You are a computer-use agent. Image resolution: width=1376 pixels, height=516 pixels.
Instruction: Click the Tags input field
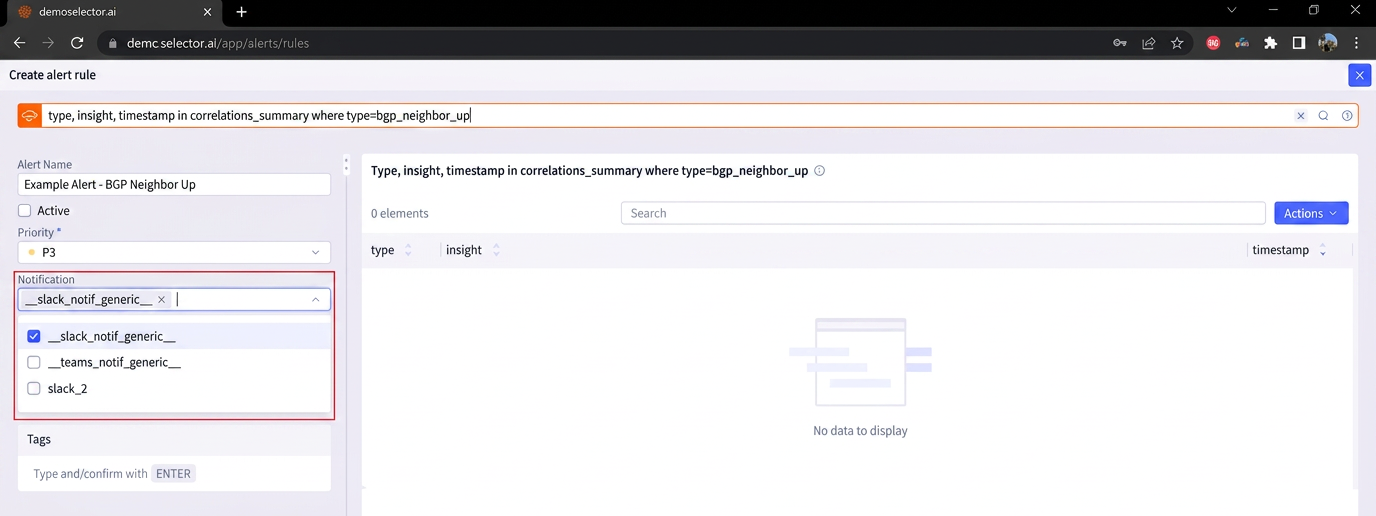pos(174,474)
